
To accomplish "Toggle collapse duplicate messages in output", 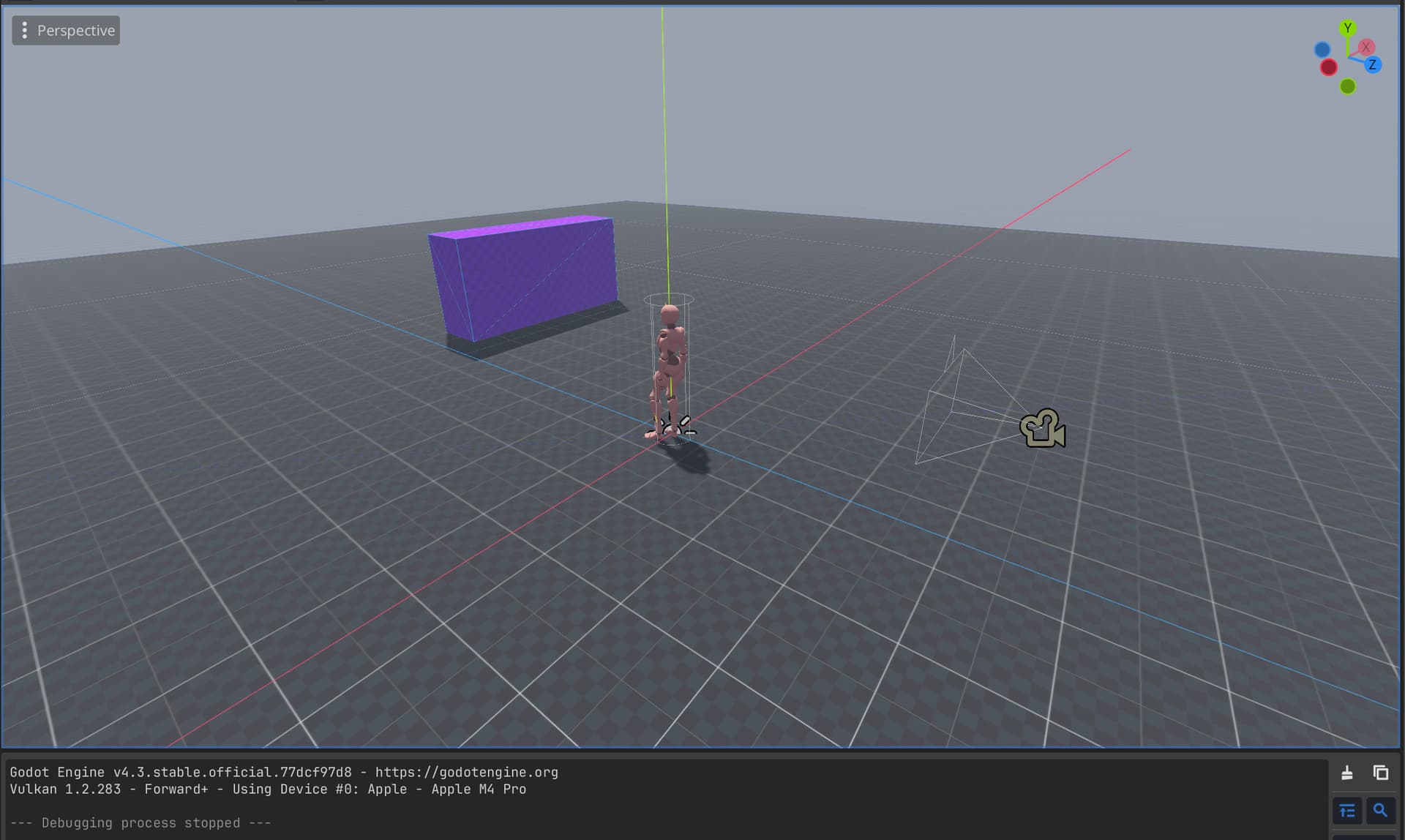I will point(1347,811).
